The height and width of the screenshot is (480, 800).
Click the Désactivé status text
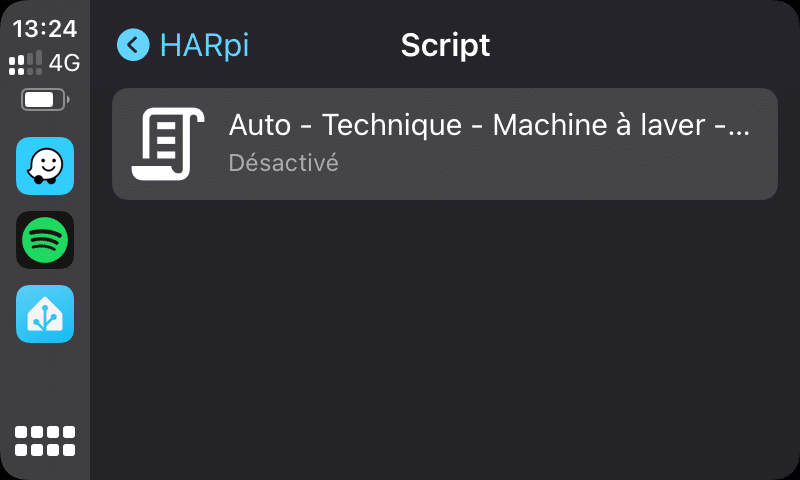(x=283, y=163)
